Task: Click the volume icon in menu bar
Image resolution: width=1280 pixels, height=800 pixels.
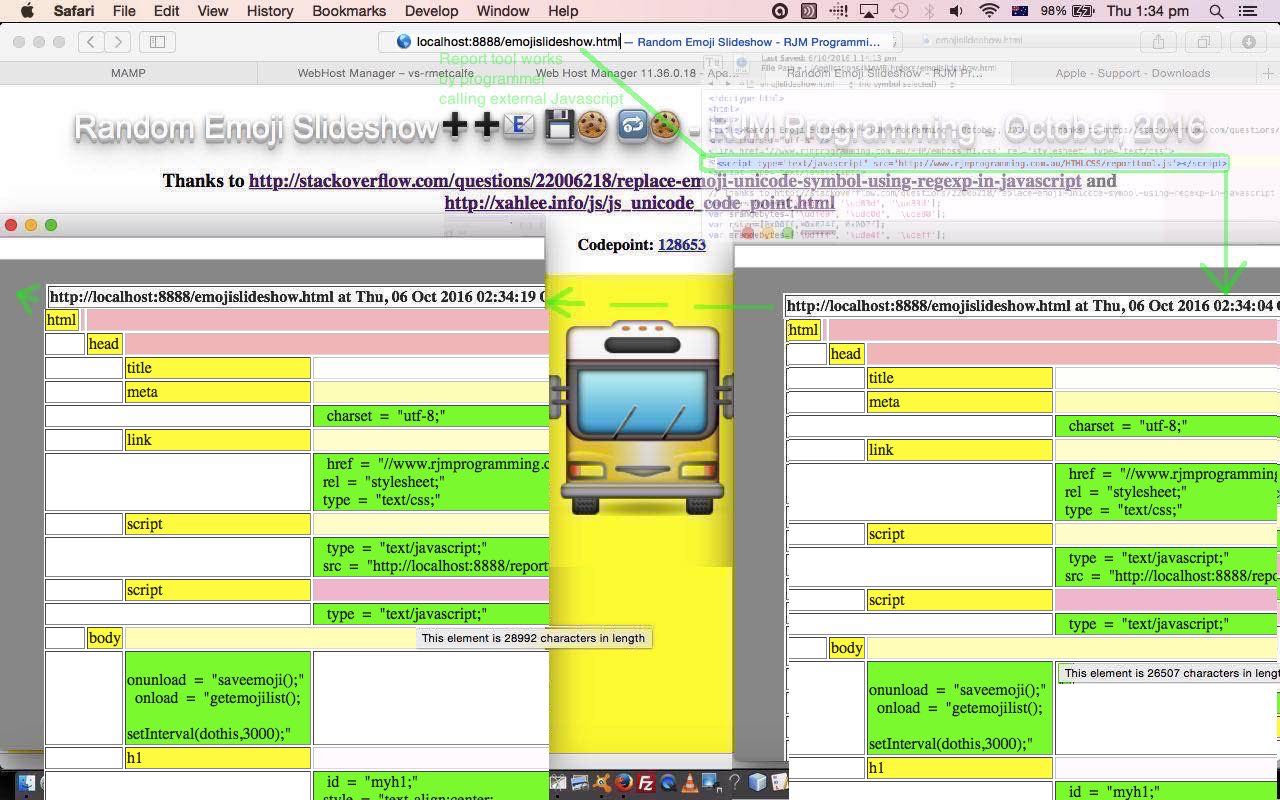Action: click(957, 11)
